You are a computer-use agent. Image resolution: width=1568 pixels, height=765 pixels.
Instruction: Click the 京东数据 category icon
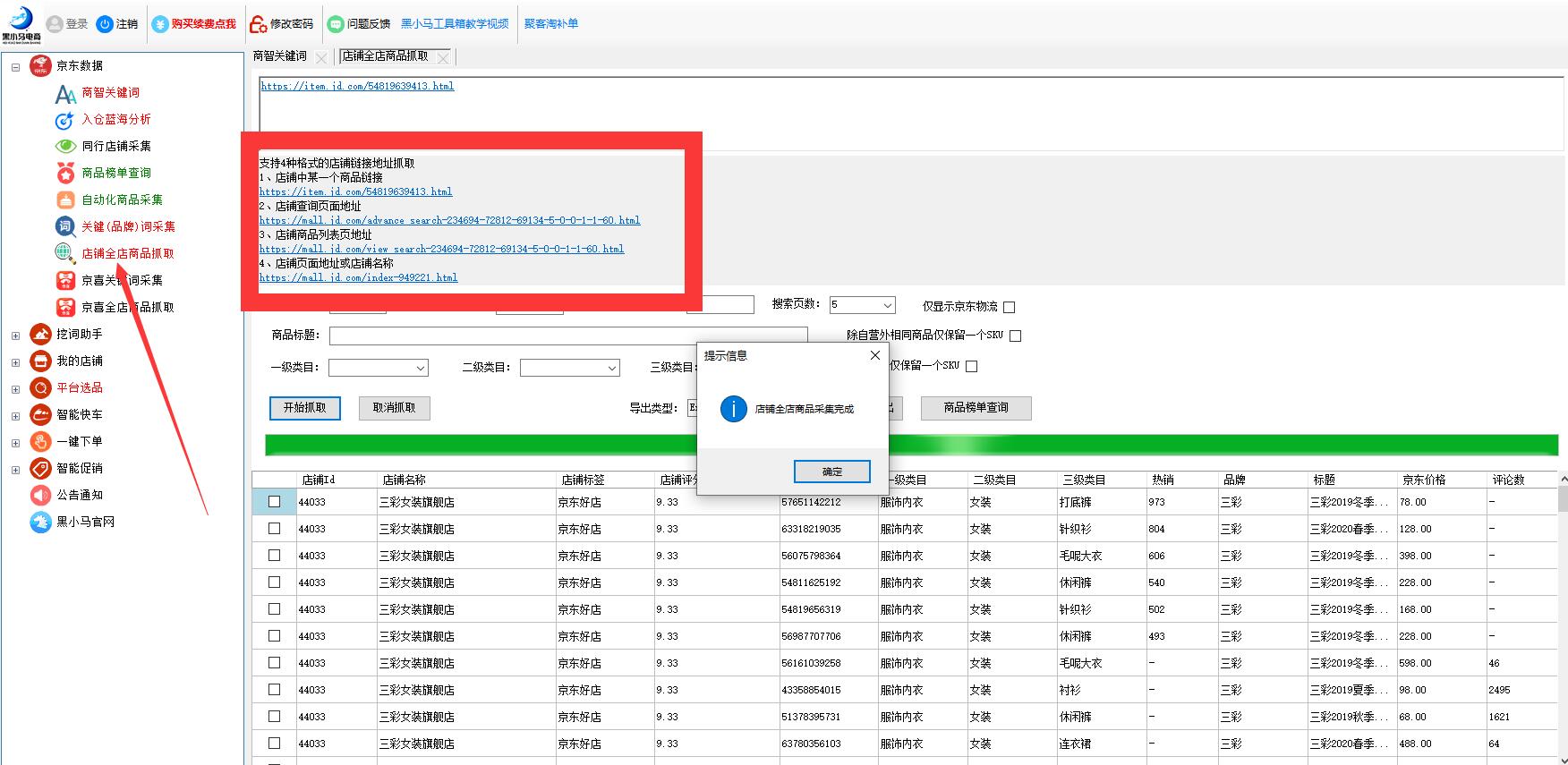point(40,65)
